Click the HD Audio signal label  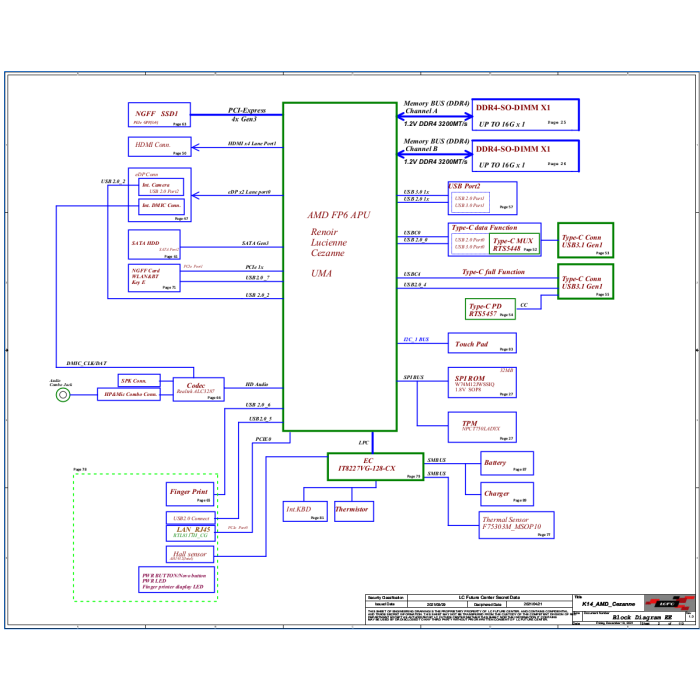pyautogui.click(x=257, y=384)
